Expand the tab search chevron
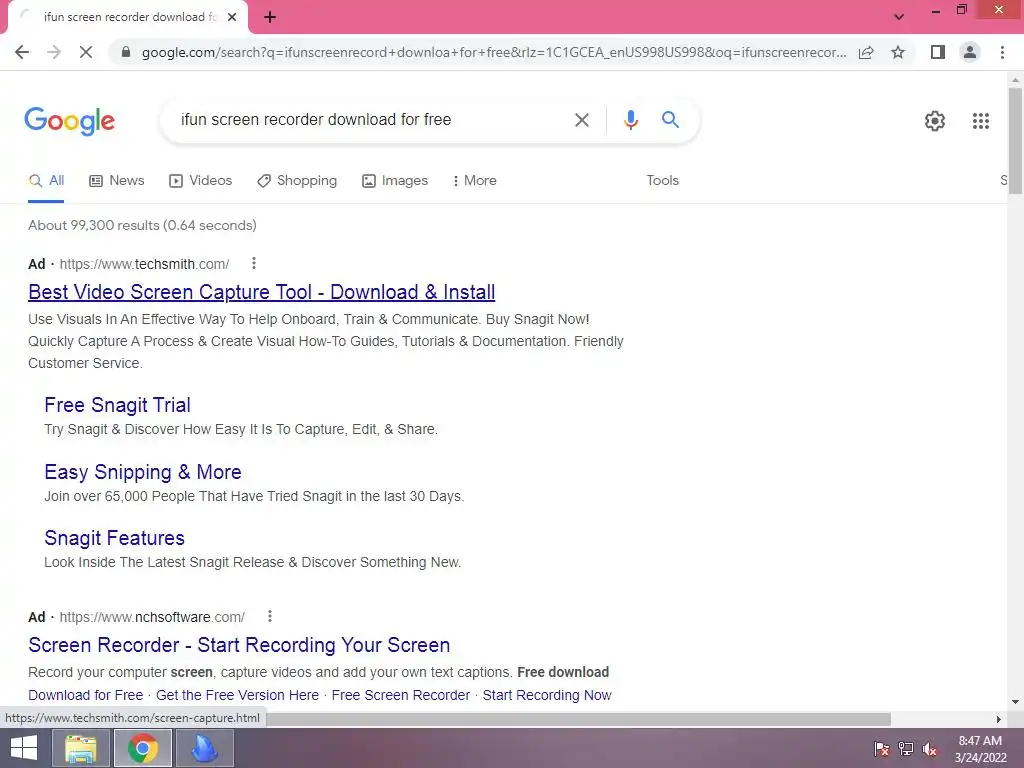The width and height of the screenshot is (1024, 768). pyautogui.click(x=899, y=17)
